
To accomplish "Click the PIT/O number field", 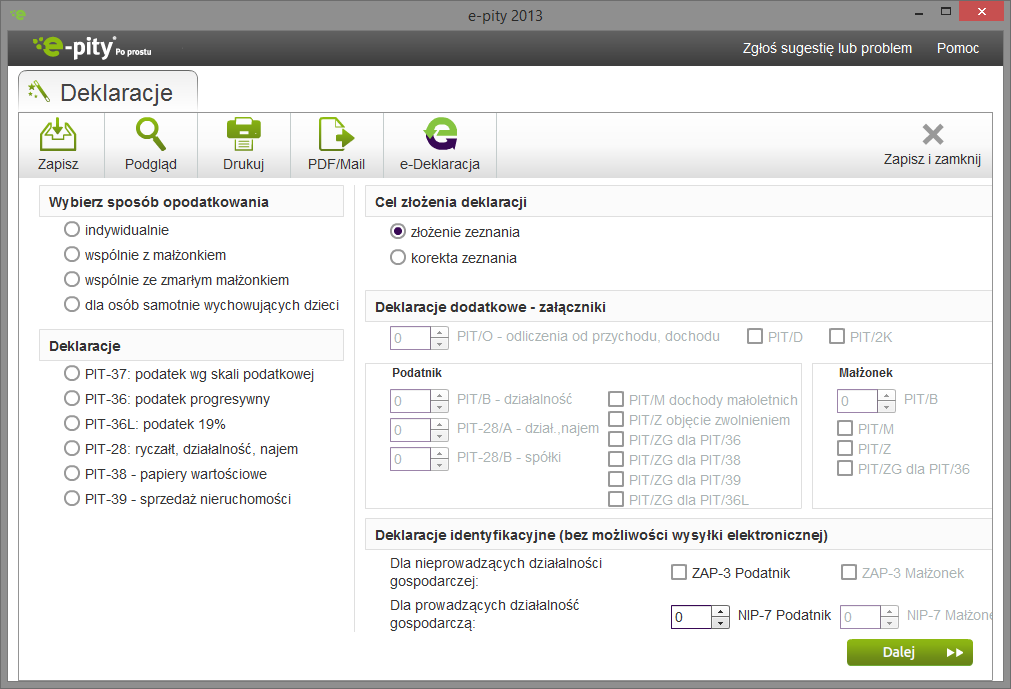I will tap(410, 338).
